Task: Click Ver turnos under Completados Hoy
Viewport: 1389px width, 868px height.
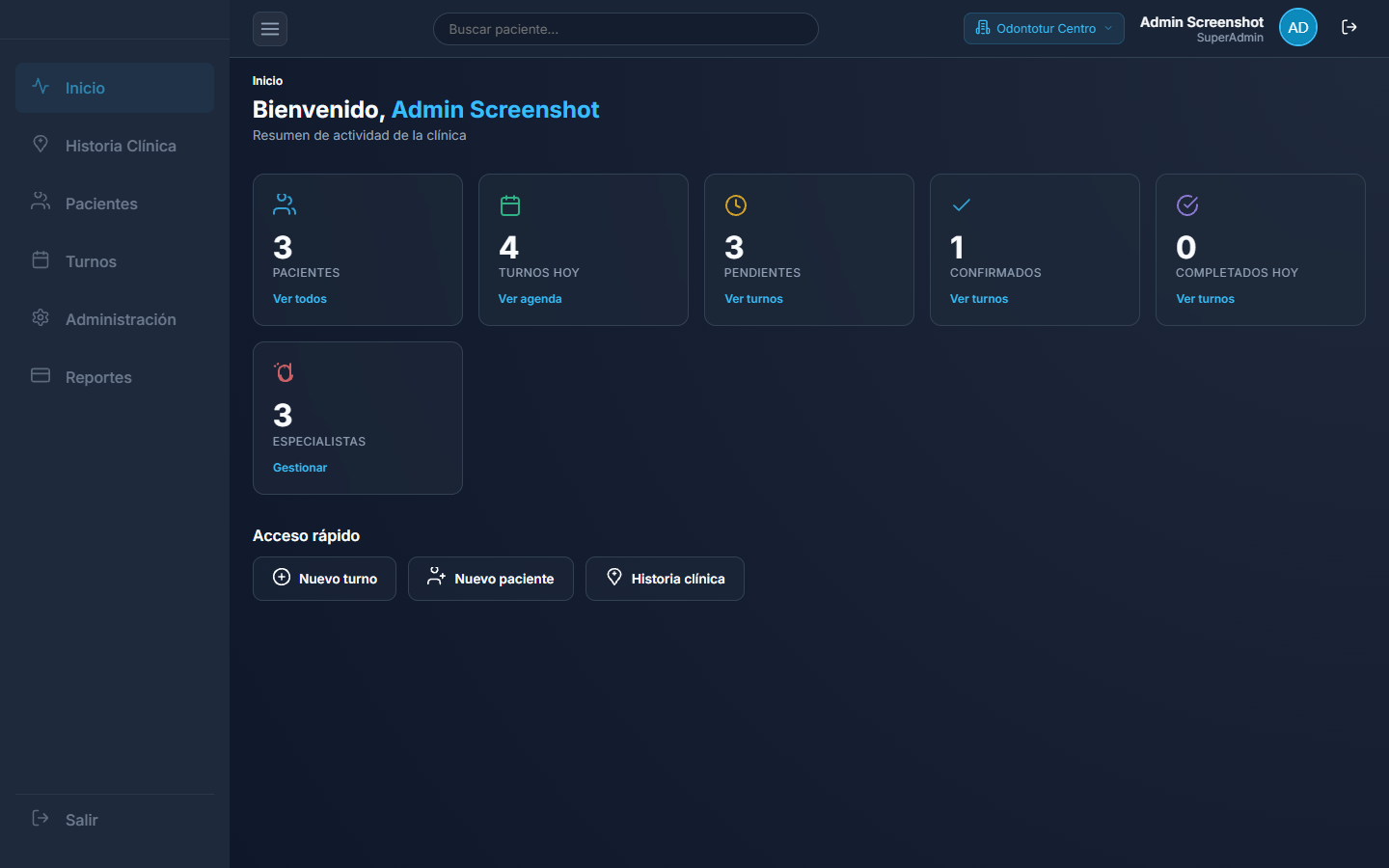Action: click(x=1205, y=299)
